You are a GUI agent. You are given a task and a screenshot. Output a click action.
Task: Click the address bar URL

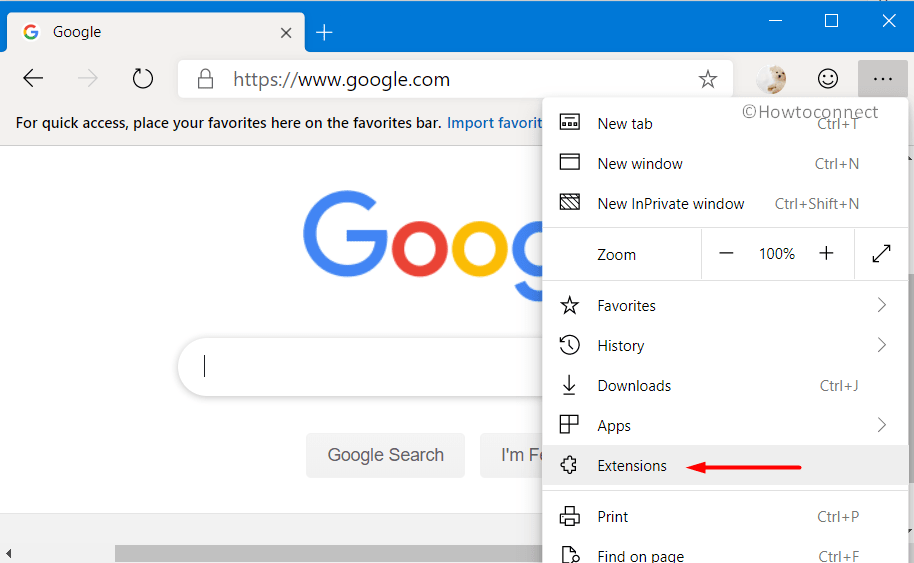(x=342, y=79)
